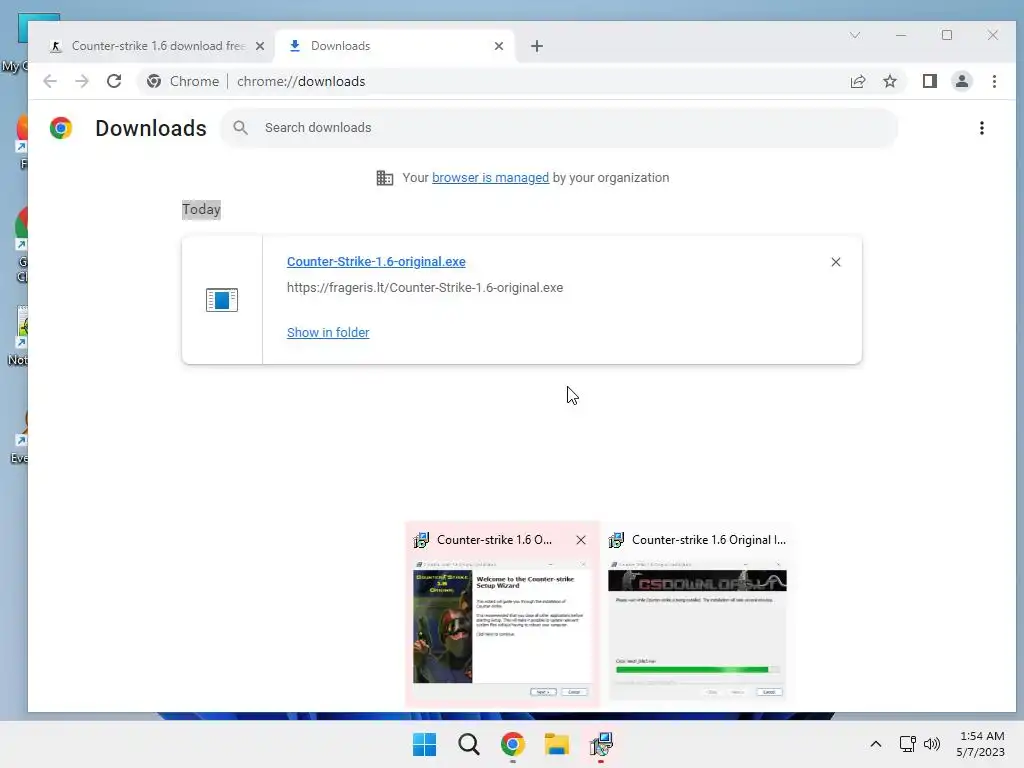
Task: Focus the Search downloads field
Action: (559, 127)
